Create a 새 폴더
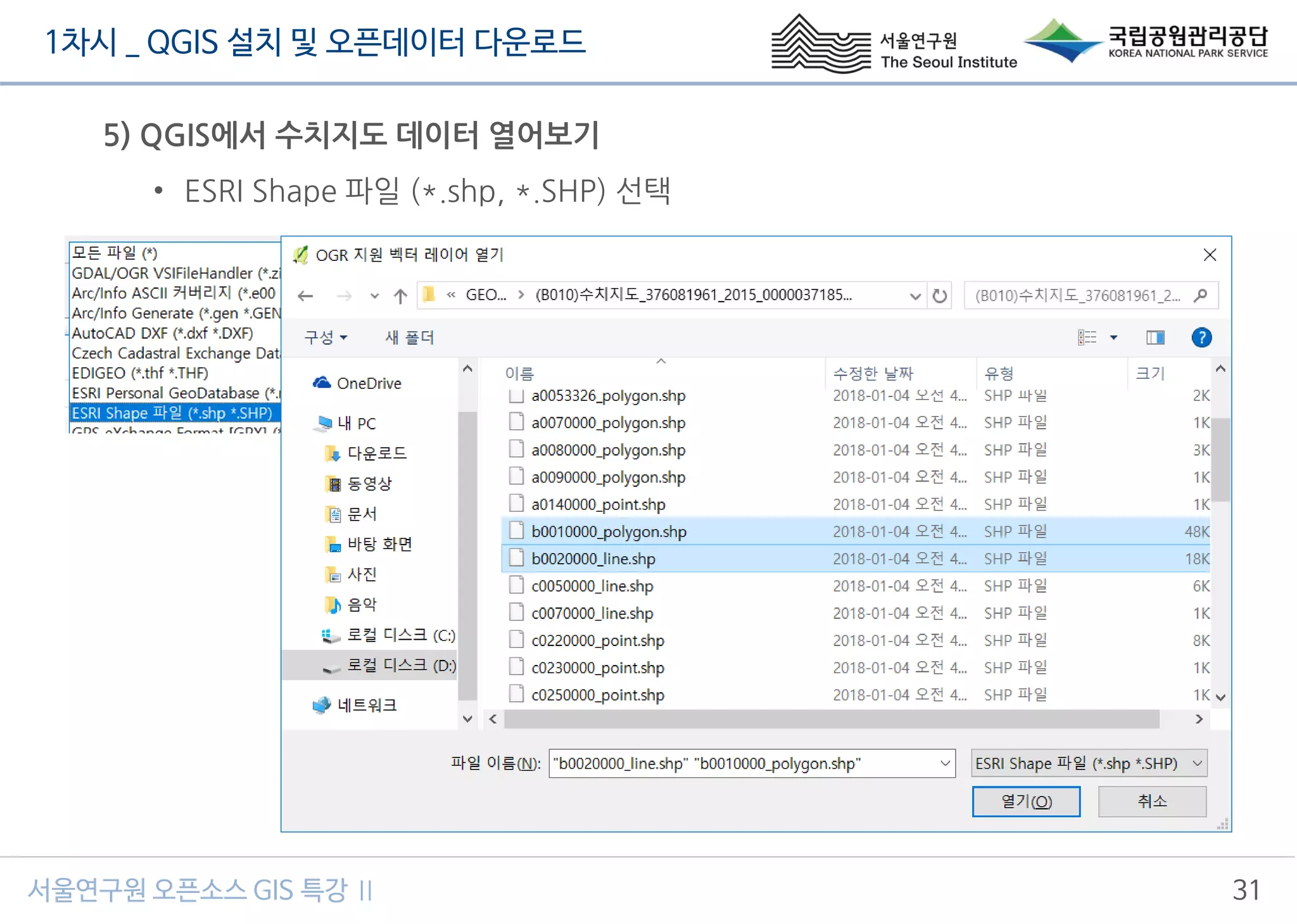This screenshot has width=1297, height=924. point(410,338)
